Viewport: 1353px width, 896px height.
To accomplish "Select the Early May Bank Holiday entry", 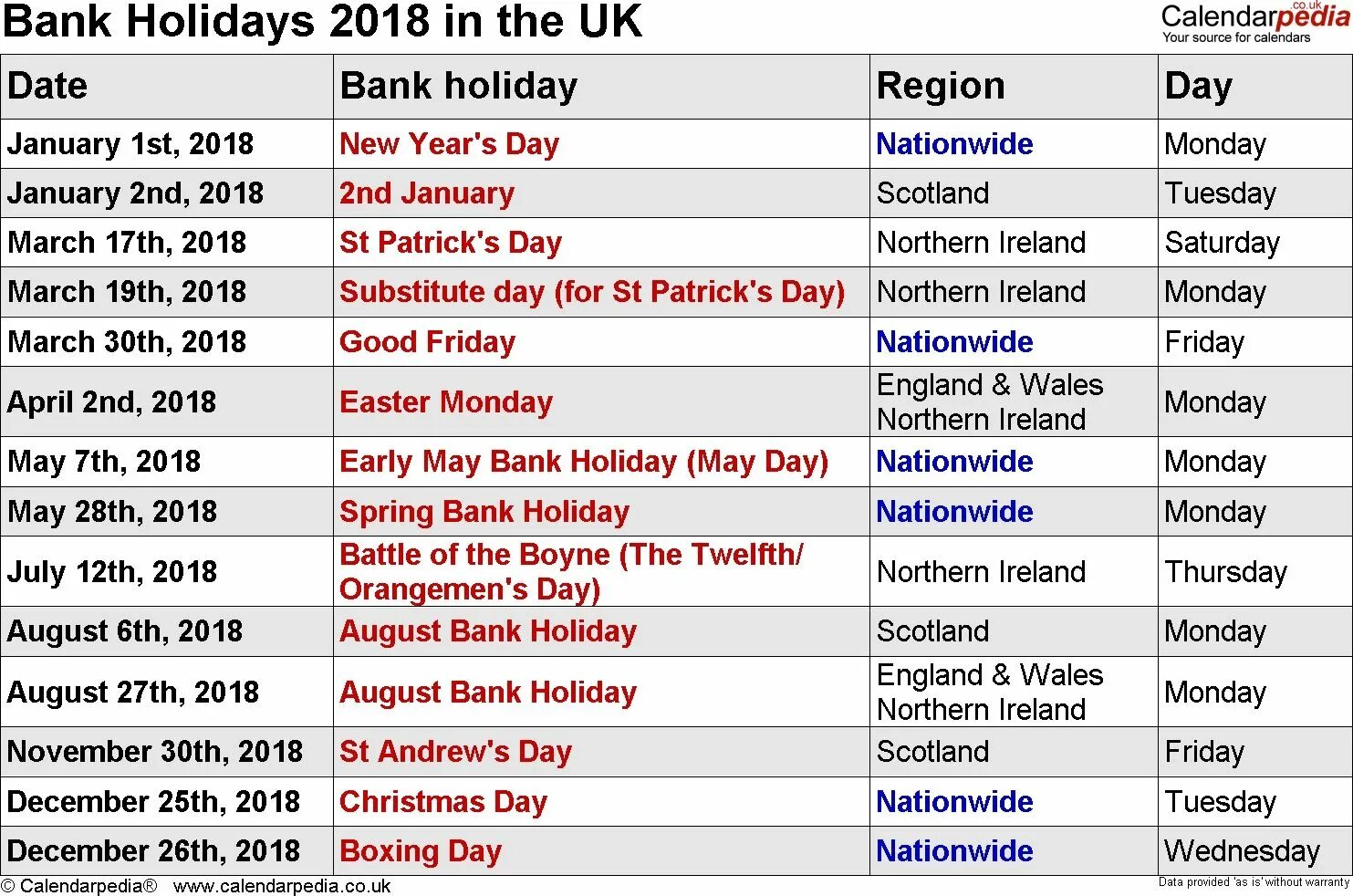I will coord(584,462).
